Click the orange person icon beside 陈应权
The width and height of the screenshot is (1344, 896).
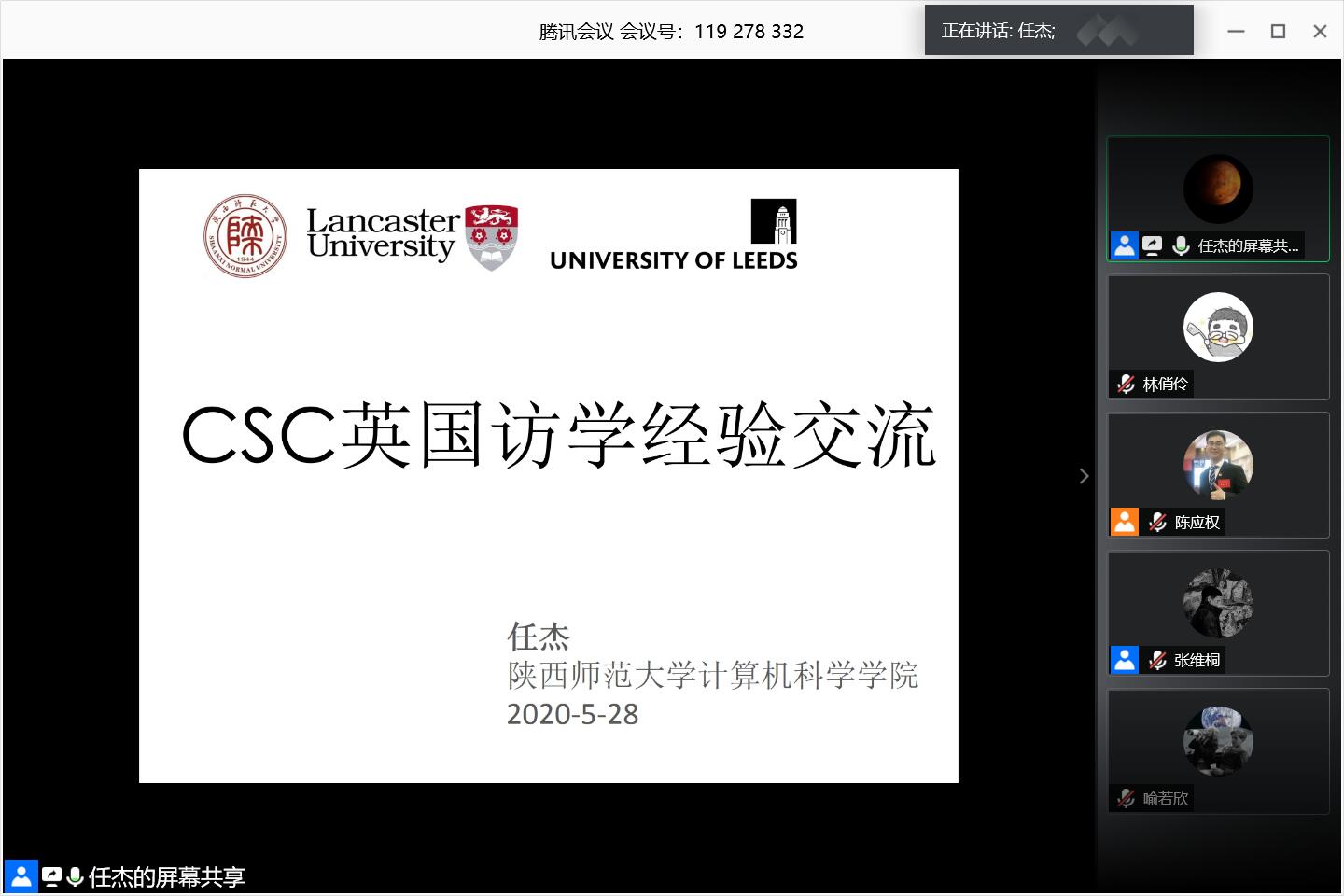coord(1125,522)
